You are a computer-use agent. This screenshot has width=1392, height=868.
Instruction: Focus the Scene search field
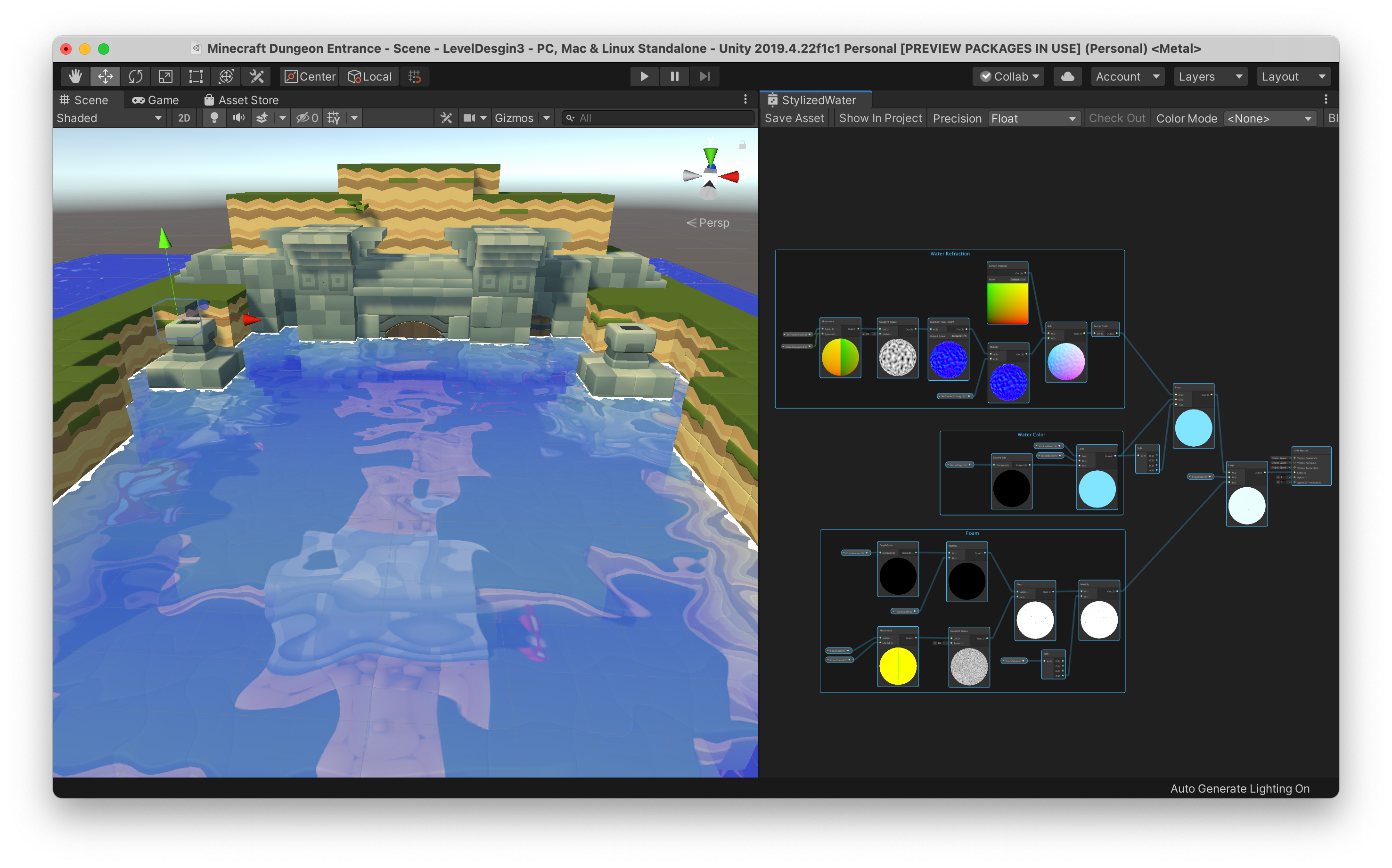(x=658, y=118)
